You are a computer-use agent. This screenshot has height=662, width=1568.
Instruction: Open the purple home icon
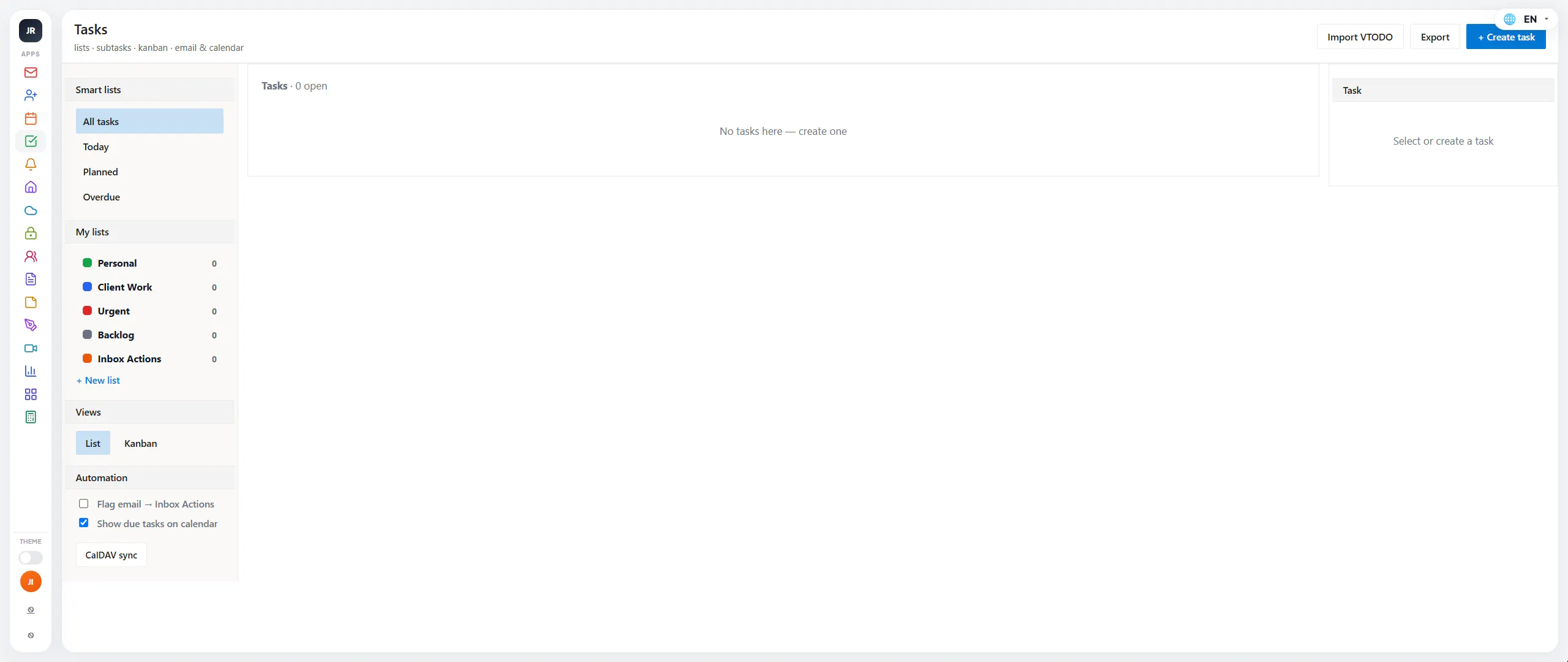[31, 188]
